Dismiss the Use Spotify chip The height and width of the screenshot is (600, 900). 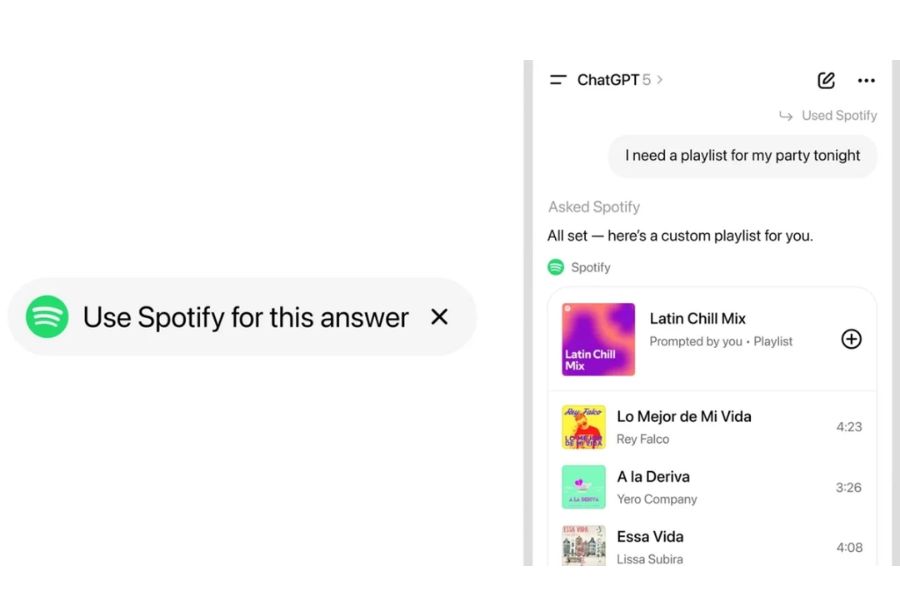(x=439, y=317)
